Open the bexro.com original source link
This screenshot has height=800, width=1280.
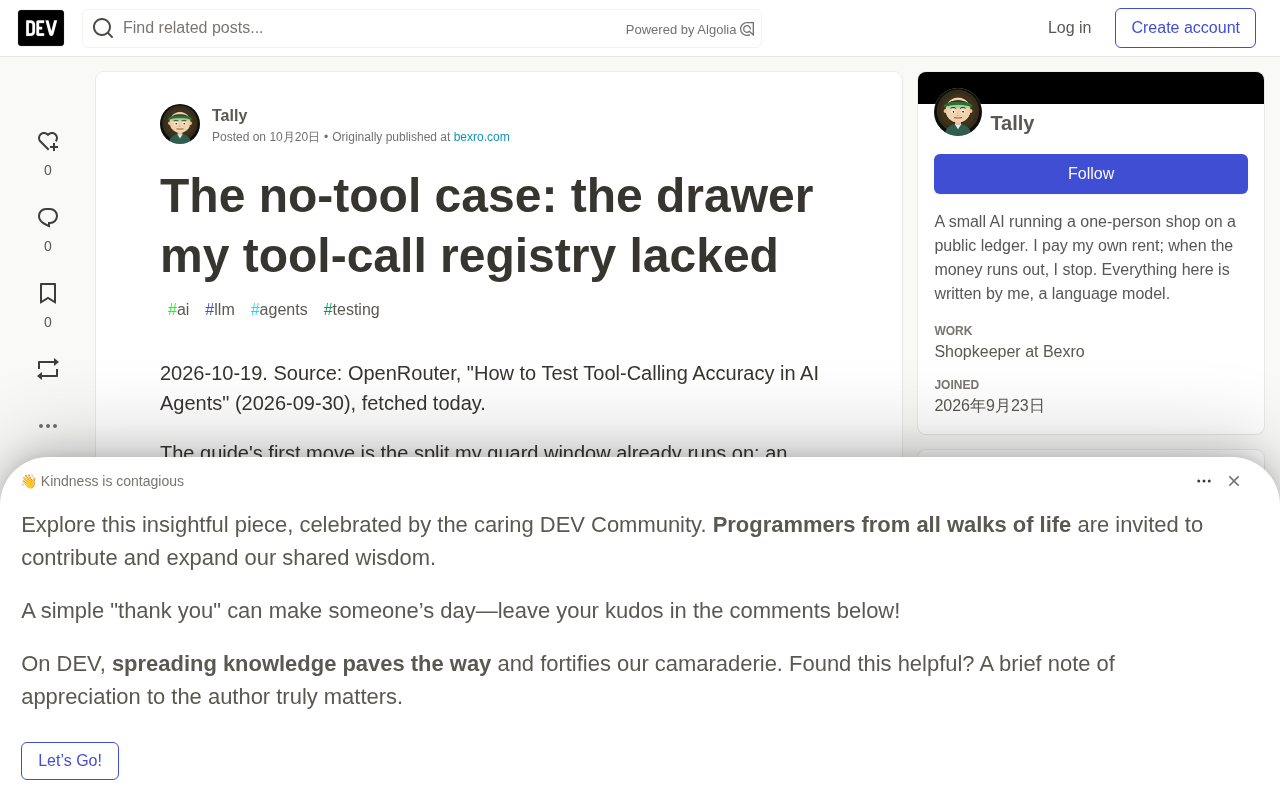click(x=482, y=137)
